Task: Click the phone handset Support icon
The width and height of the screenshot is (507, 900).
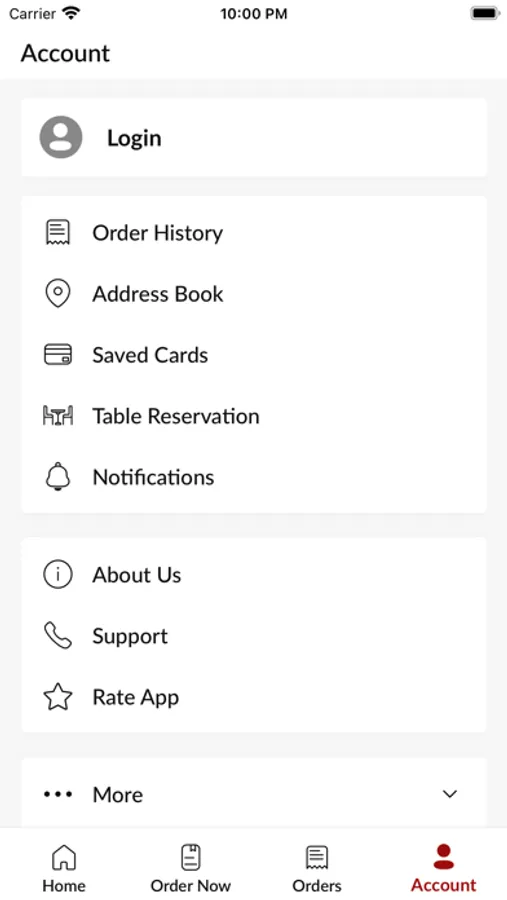Action: 58,636
